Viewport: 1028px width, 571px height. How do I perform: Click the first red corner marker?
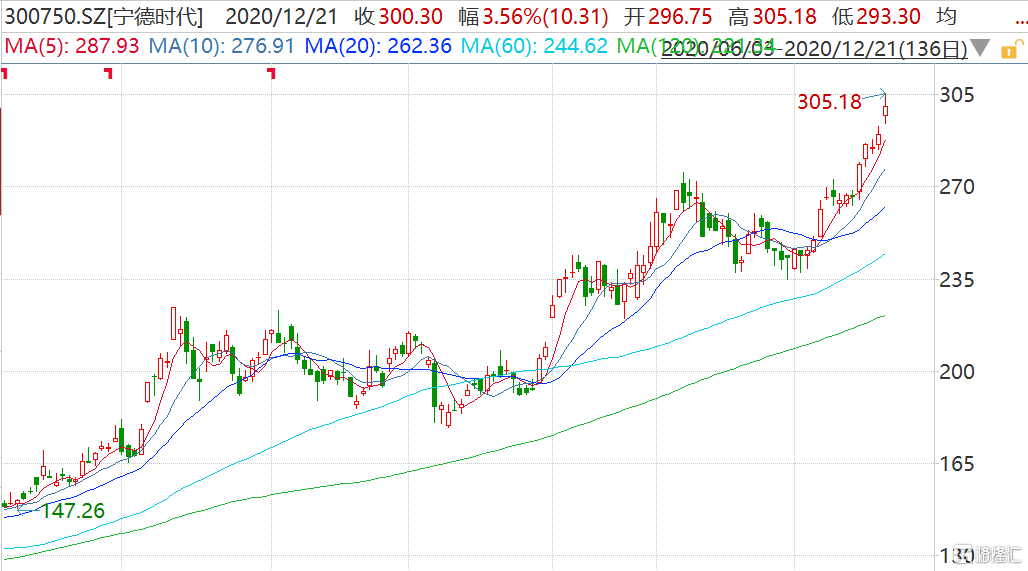pos(5,72)
